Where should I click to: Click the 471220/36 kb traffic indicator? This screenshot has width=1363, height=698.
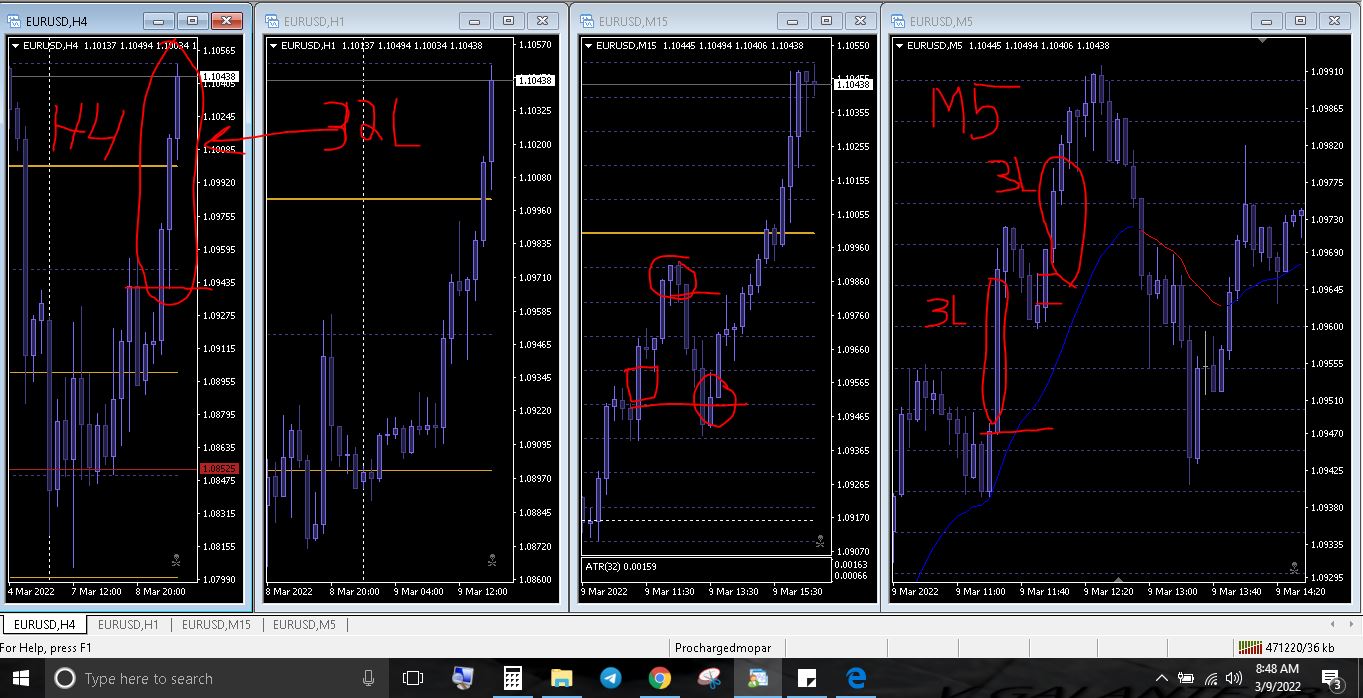pos(1300,647)
